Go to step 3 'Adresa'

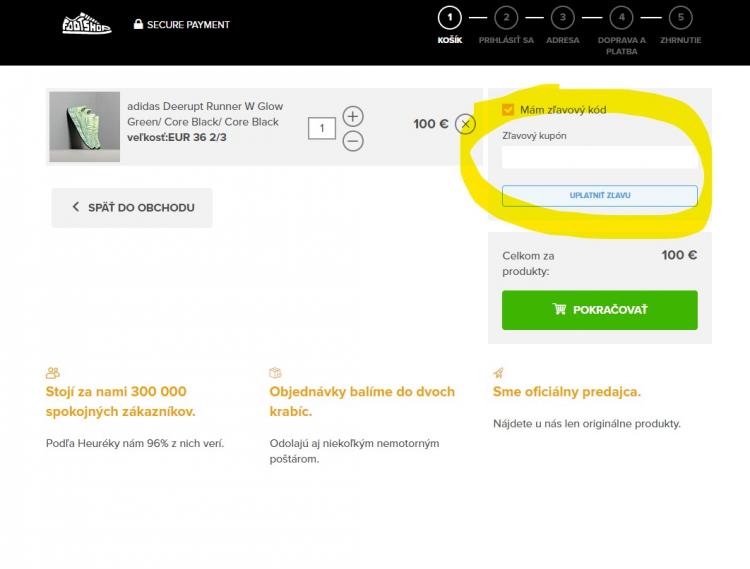563,26
